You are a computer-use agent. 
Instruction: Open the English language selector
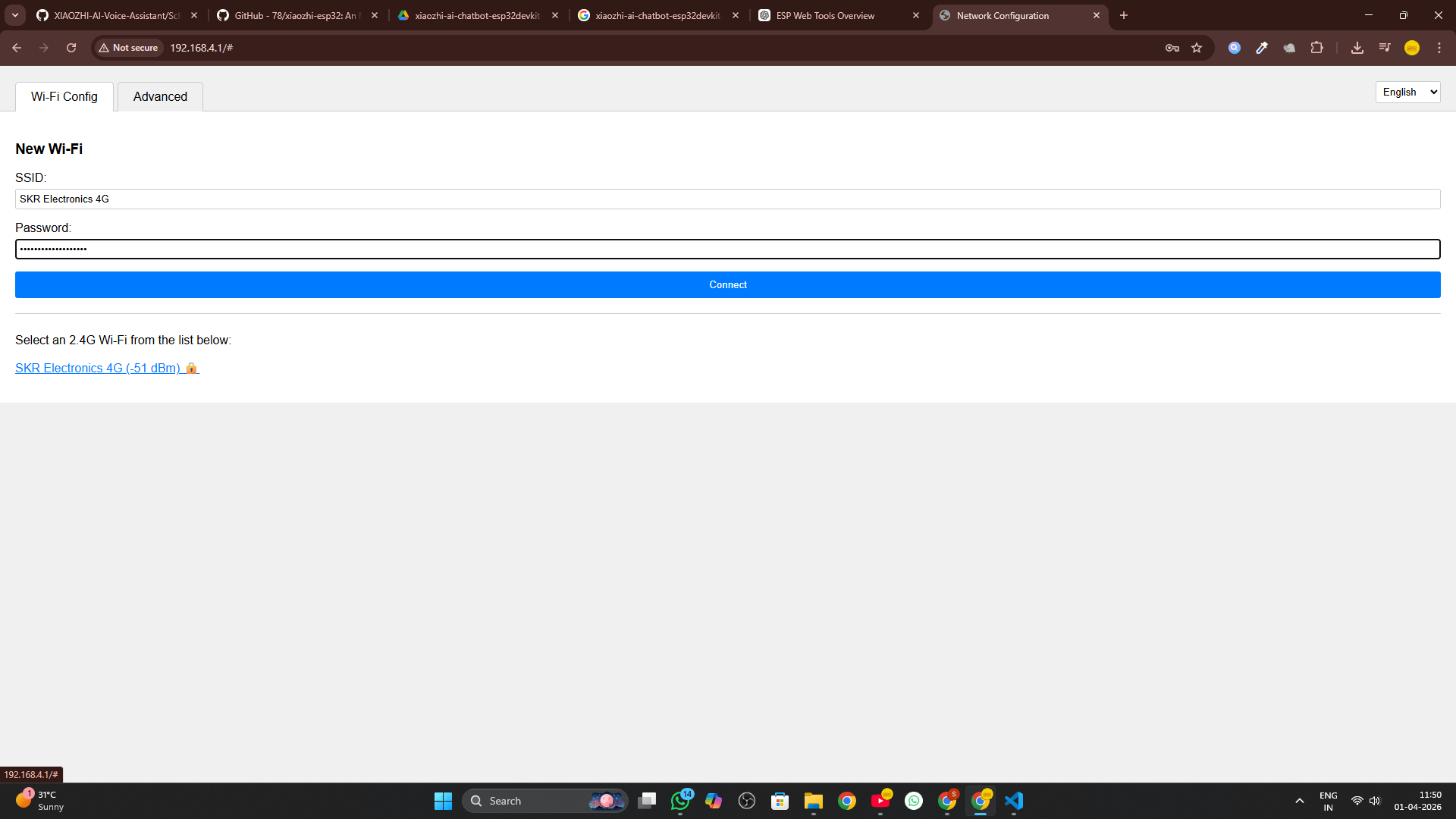point(1407,92)
